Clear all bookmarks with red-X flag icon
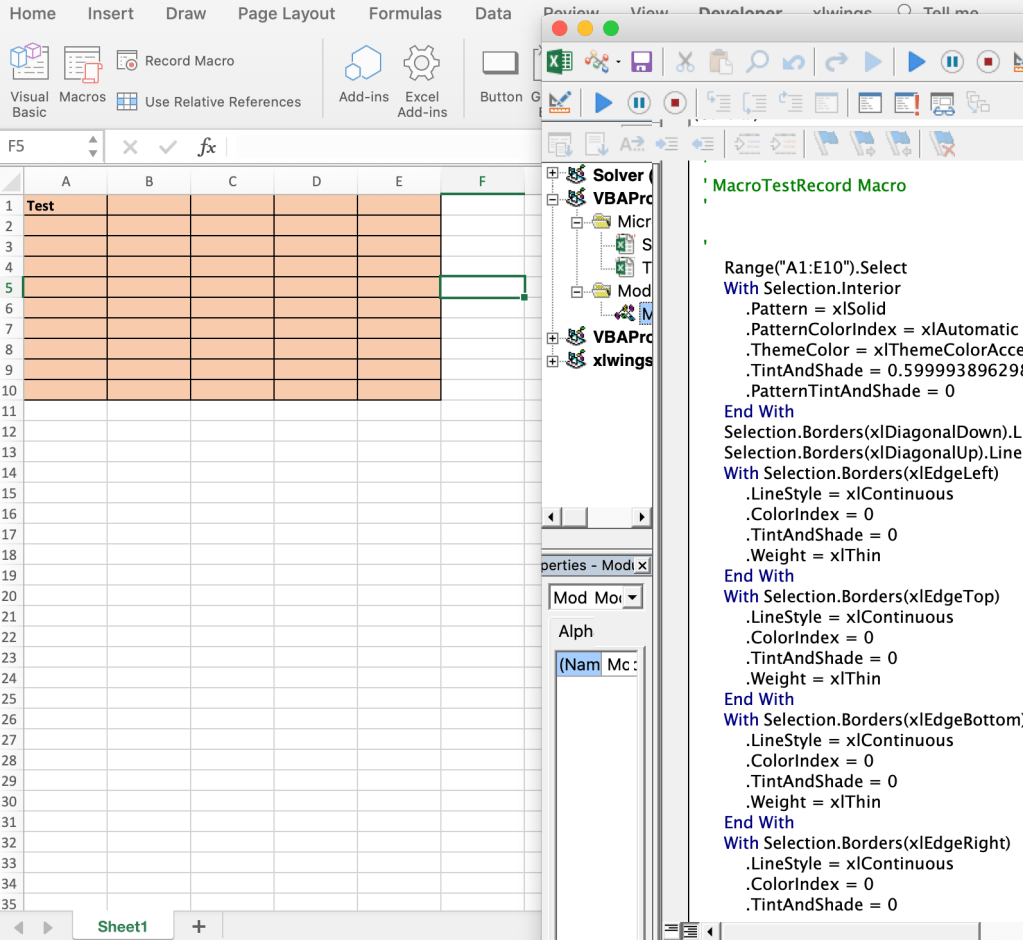 point(942,144)
